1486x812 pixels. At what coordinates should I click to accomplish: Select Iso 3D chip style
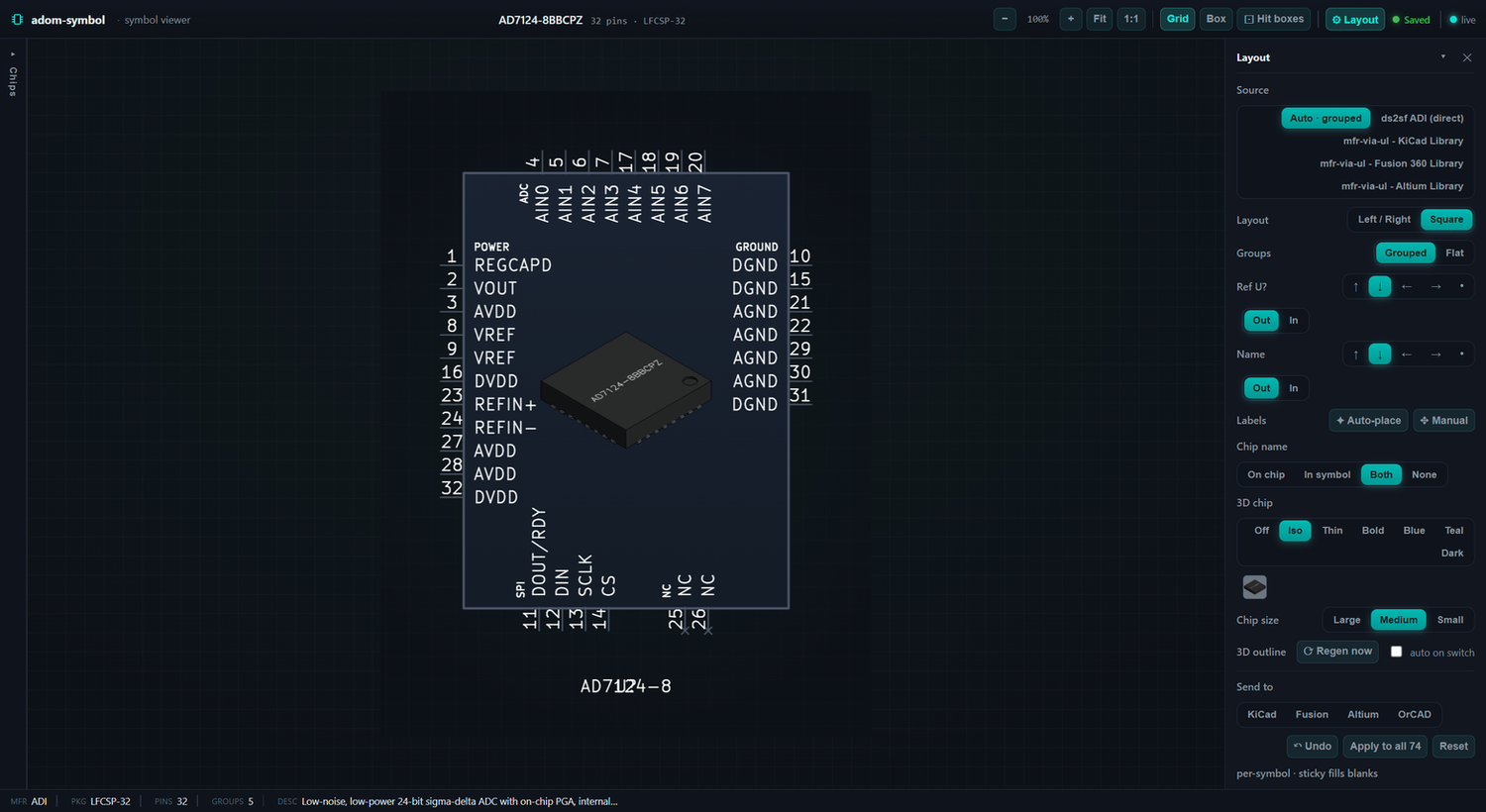click(x=1295, y=531)
